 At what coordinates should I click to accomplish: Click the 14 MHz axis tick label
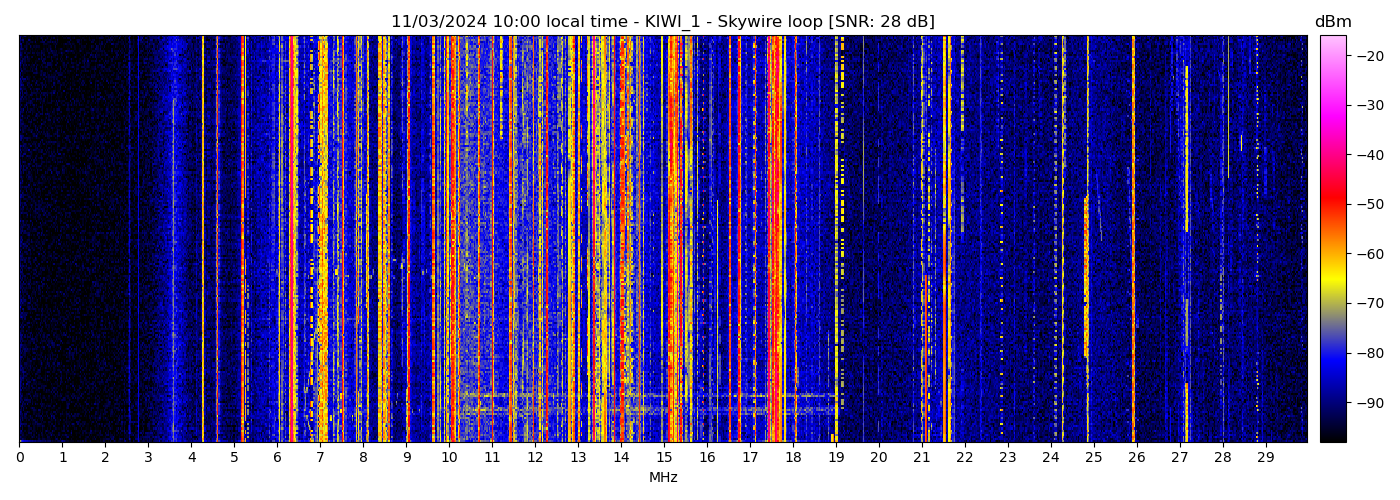coord(621,458)
